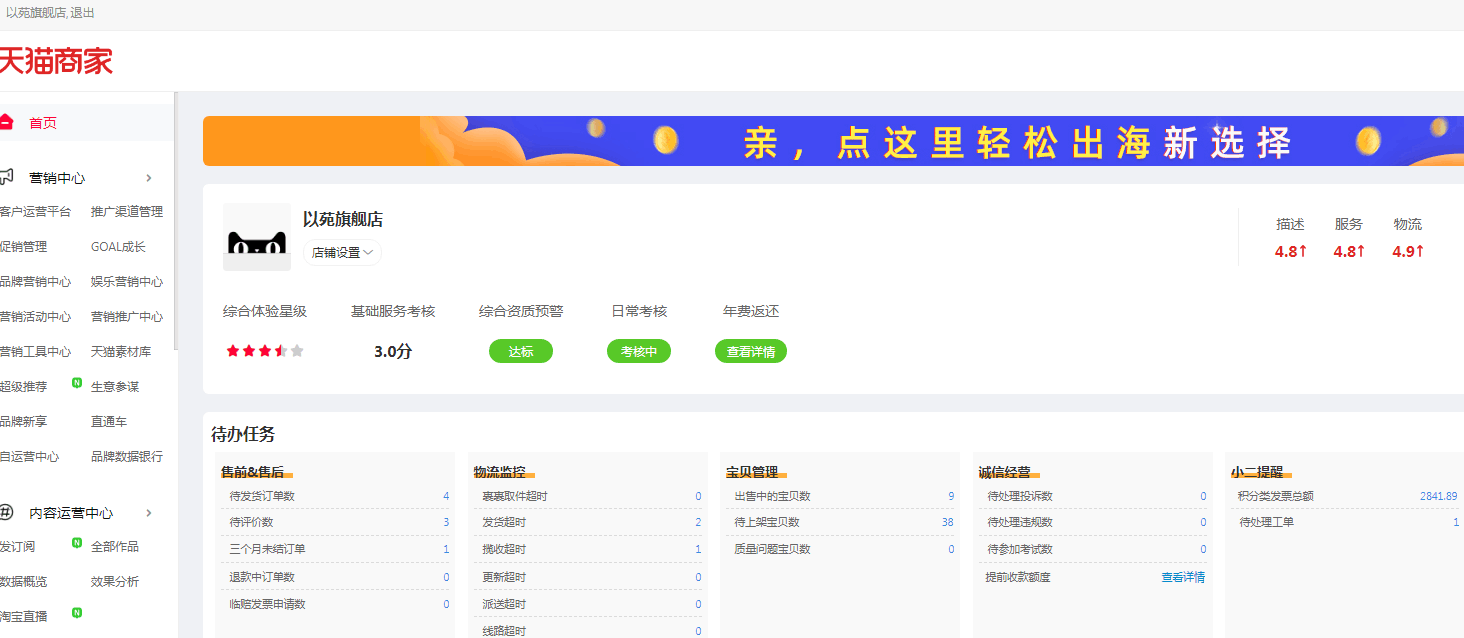The width and height of the screenshot is (1464, 638).
Task: Open GOAL成长 menu entry
Action: [118, 247]
